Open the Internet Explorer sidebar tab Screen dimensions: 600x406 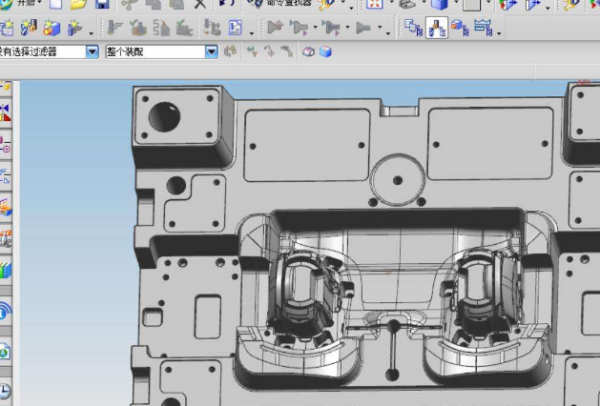[x=6, y=310]
